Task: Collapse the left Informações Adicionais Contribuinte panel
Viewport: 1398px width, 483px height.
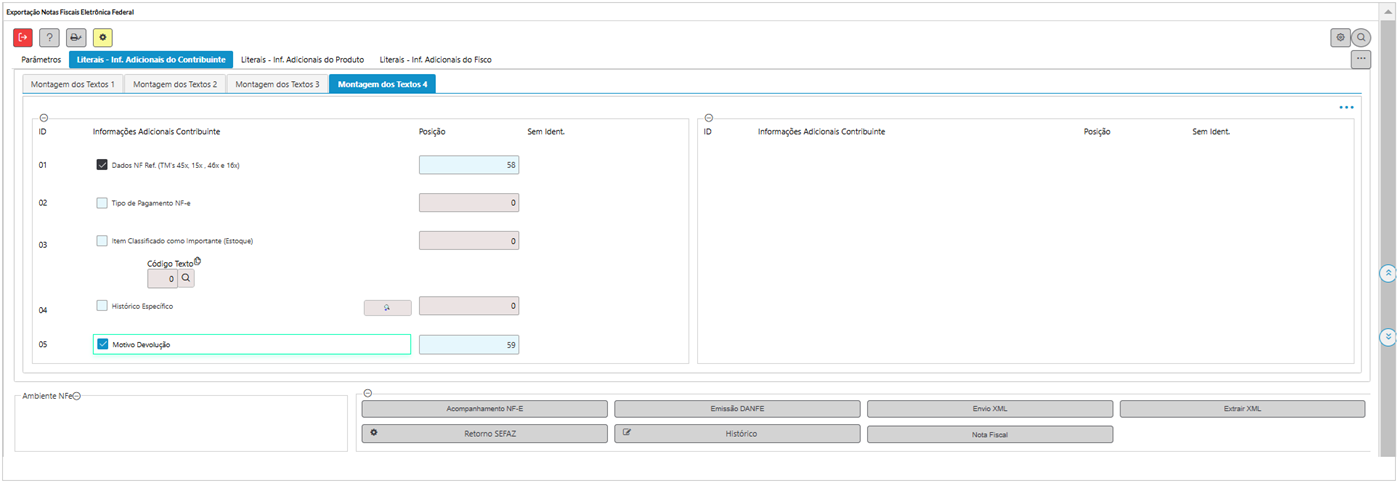Action: (x=43, y=117)
